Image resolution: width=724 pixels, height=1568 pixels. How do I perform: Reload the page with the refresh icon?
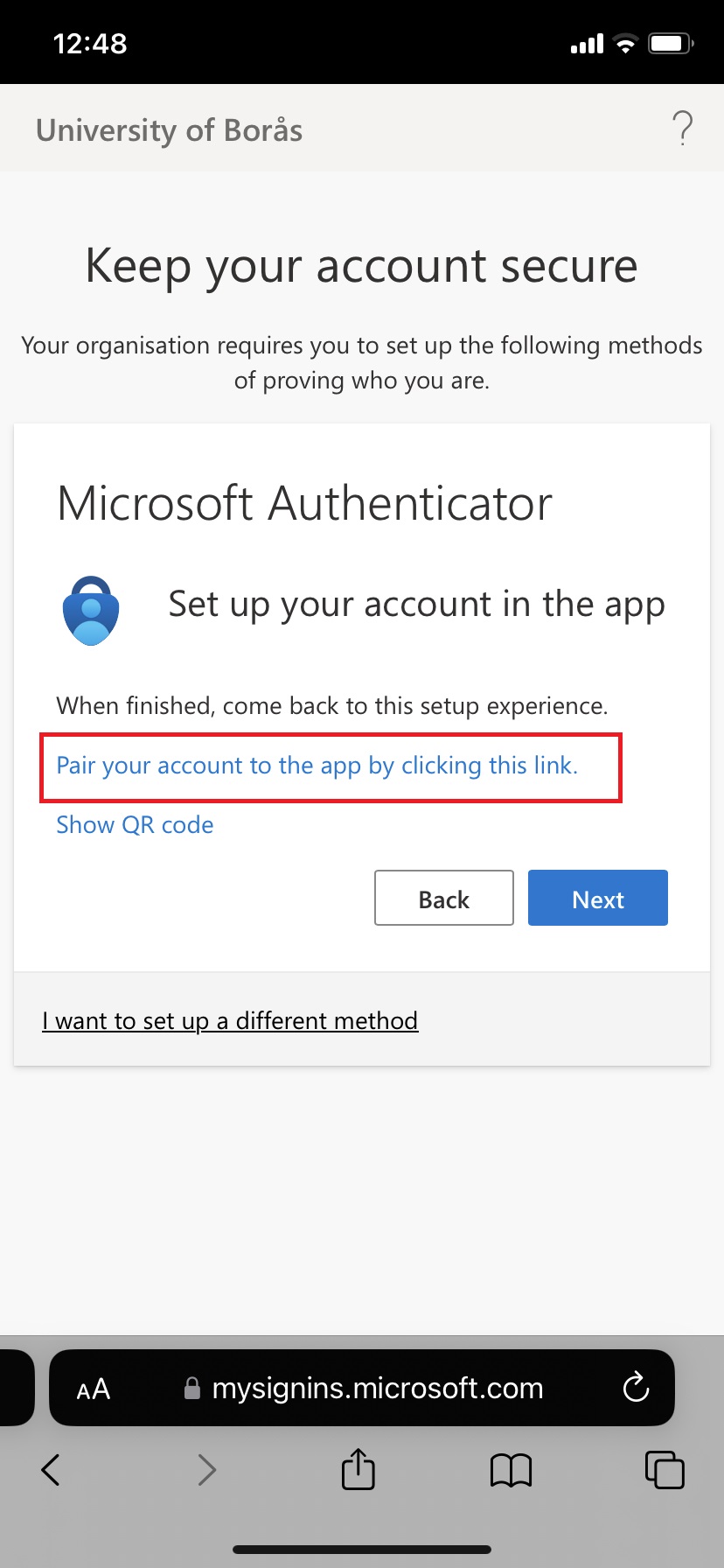pos(636,1387)
